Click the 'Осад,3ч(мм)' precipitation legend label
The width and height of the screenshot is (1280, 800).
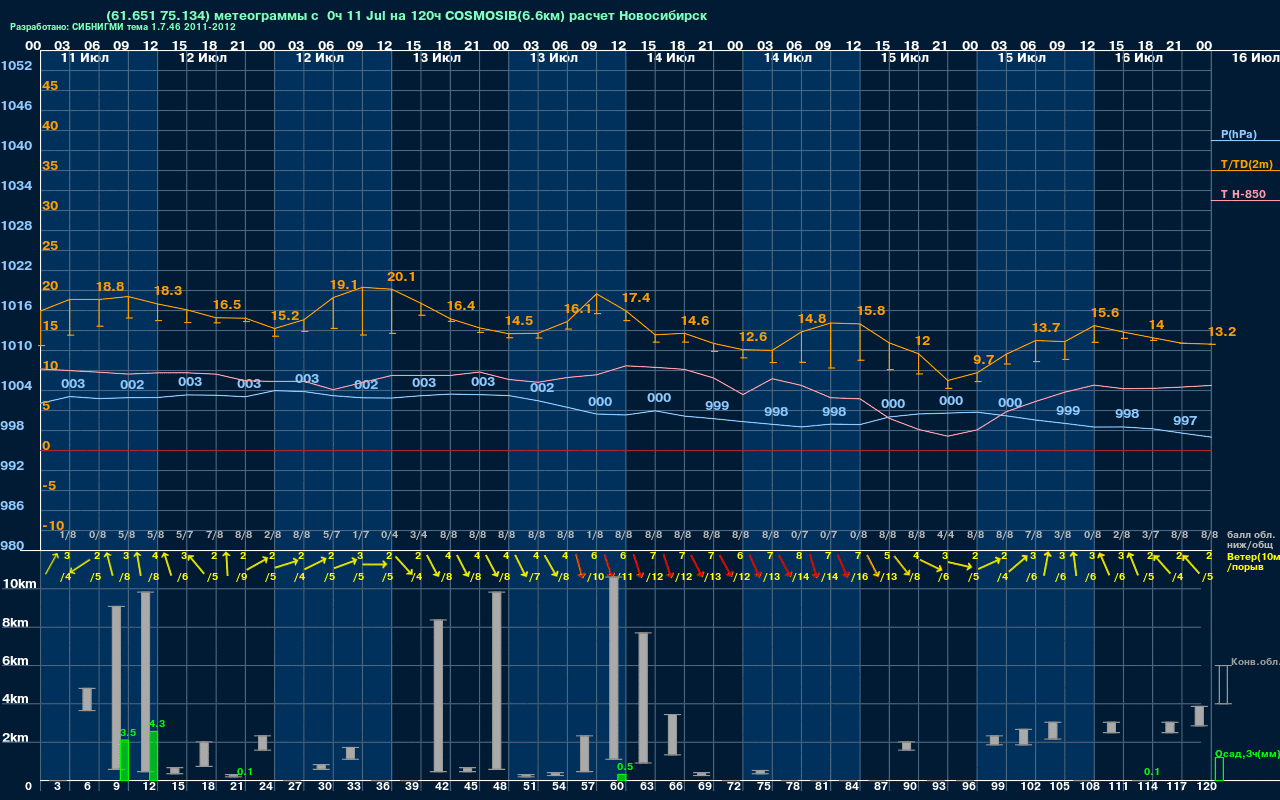(1247, 753)
